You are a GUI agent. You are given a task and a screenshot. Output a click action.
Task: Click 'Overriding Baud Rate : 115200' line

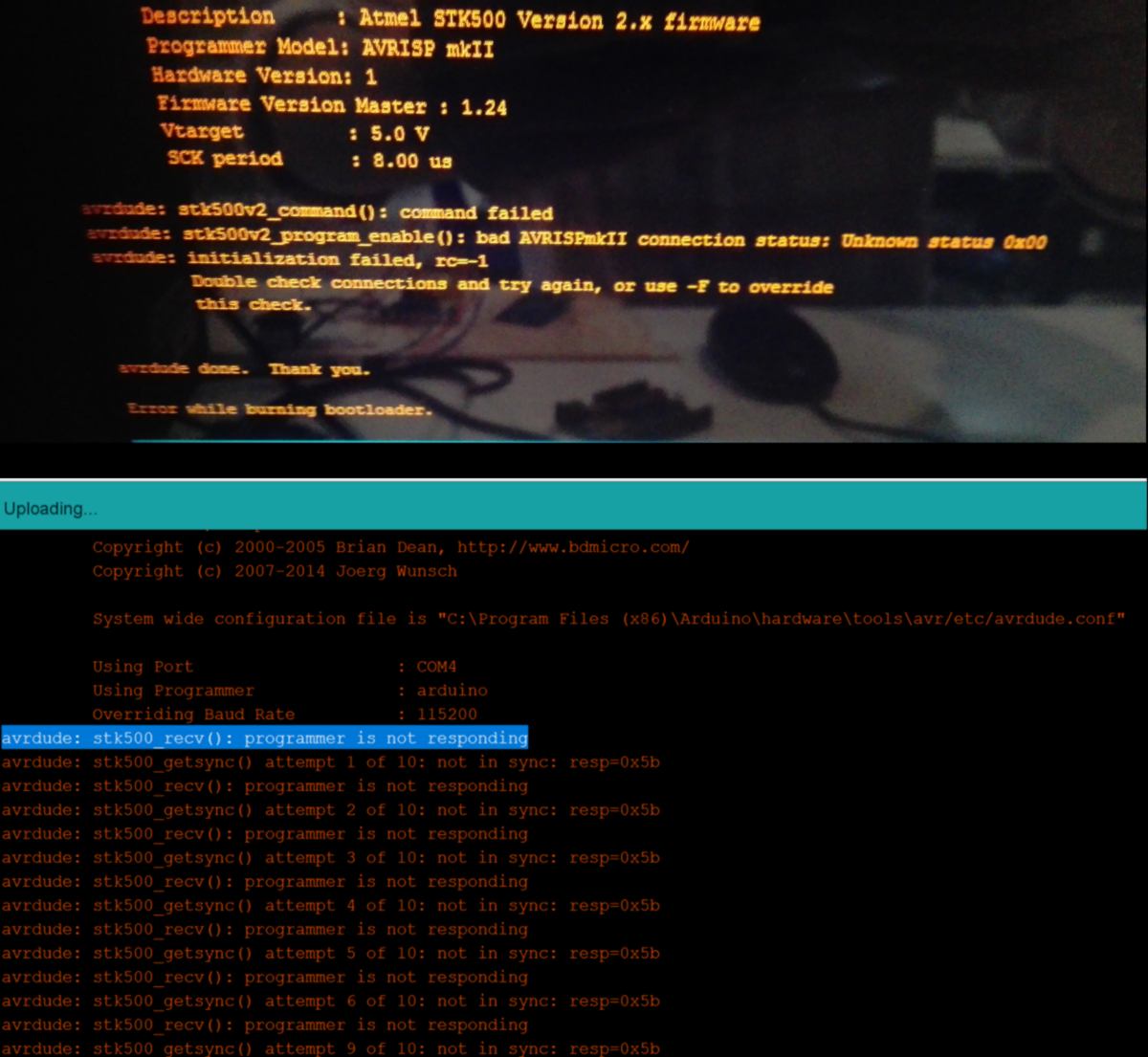tap(284, 715)
